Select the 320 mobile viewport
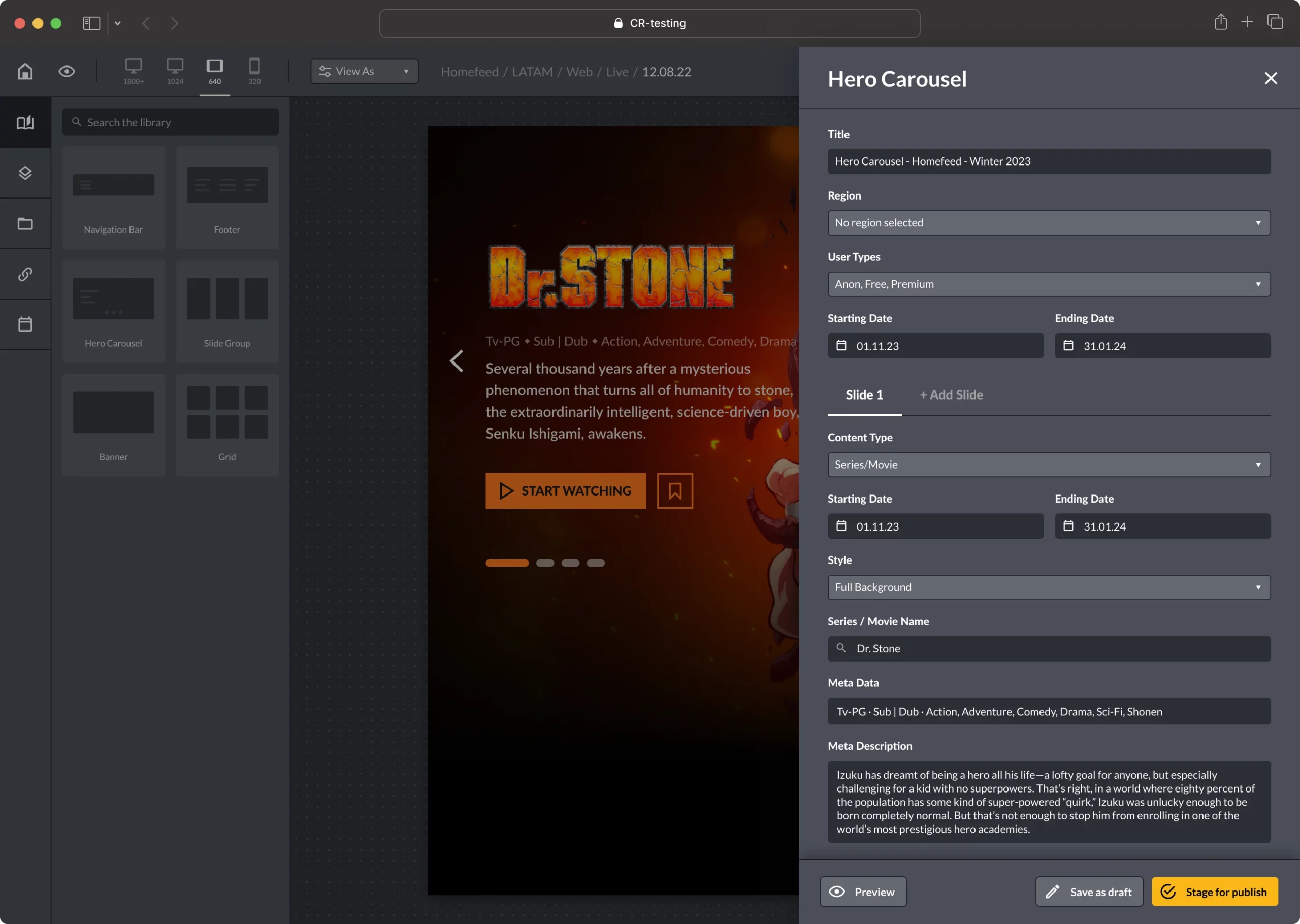Image resolution: width=1300 pixels, height=924 pixels. point(254,72)
